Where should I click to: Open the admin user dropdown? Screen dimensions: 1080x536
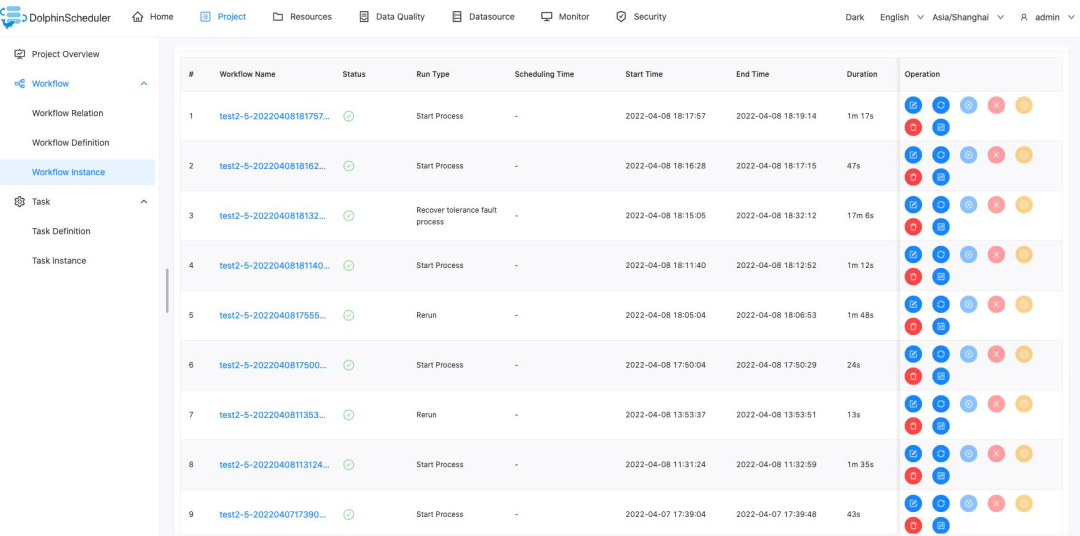[x=1045, y=17]
